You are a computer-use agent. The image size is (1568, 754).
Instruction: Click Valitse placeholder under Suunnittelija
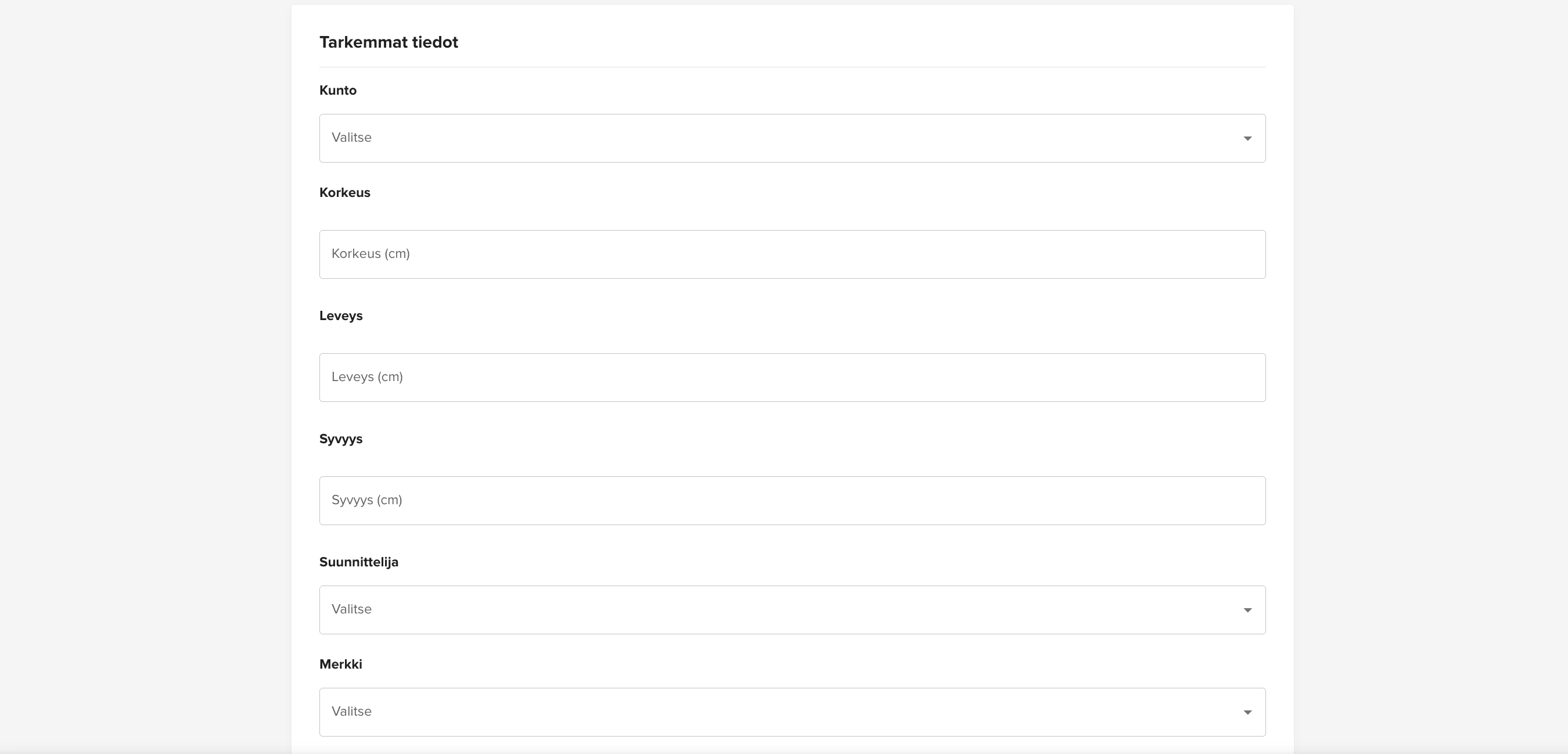tap(351, 610)
